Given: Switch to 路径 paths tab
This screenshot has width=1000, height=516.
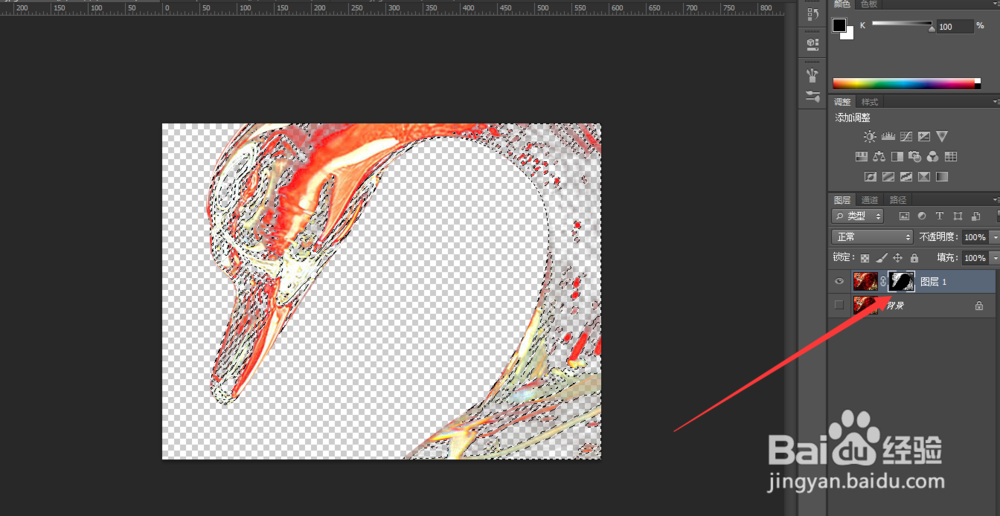Looking at the screenshot, I should [897, 200].
